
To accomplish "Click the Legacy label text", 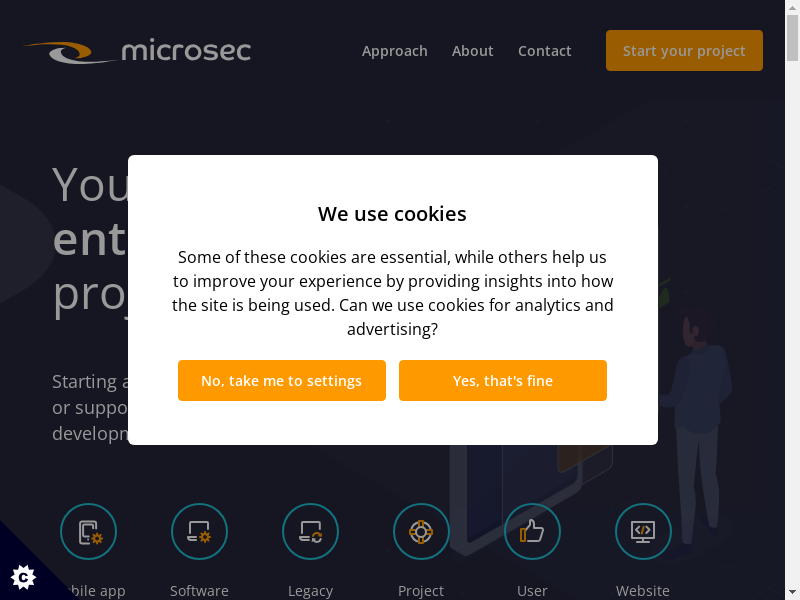I will tap(310, 590).
